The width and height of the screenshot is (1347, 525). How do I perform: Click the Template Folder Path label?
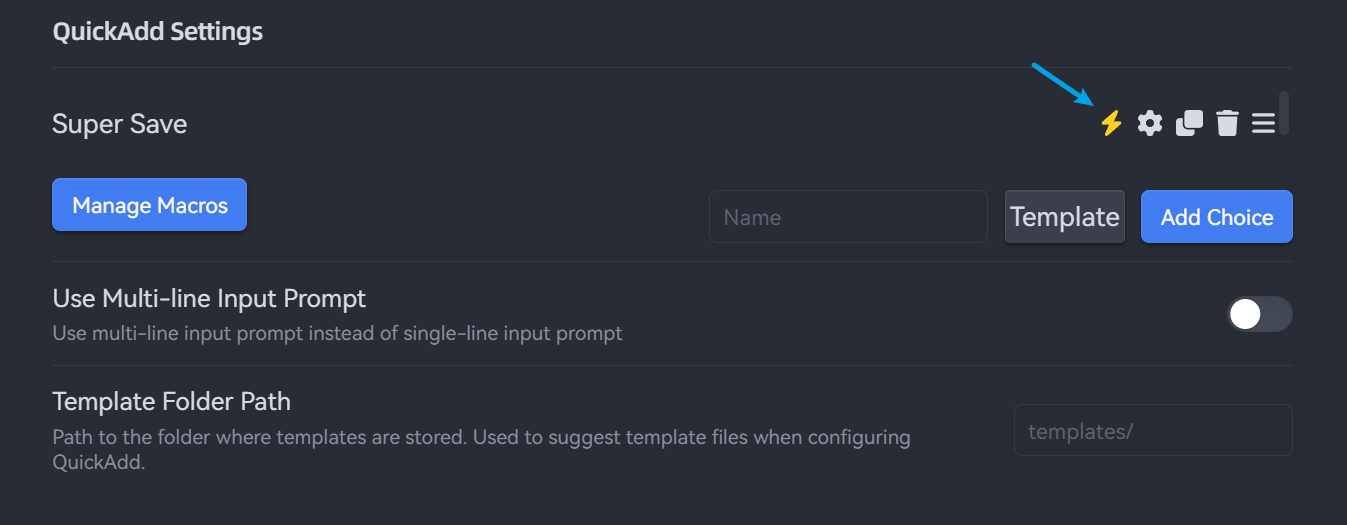(x=171, y=402)
